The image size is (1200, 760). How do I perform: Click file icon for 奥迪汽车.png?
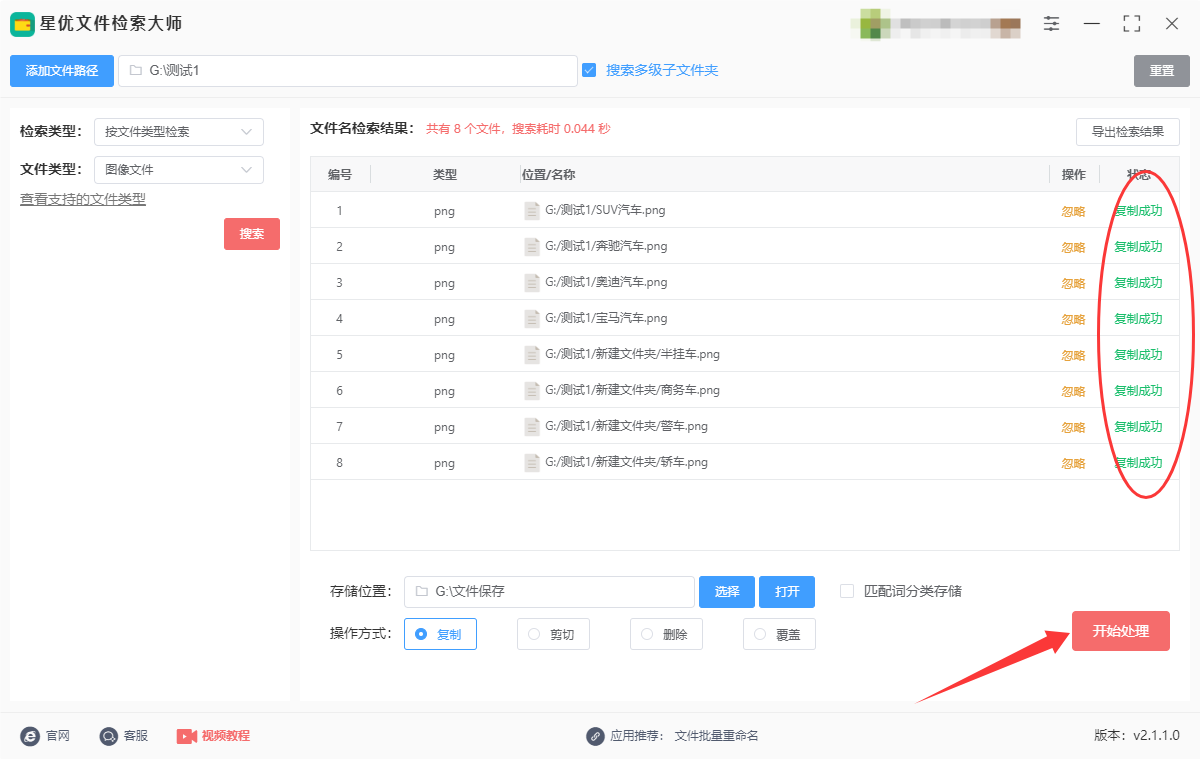point(532,283)
